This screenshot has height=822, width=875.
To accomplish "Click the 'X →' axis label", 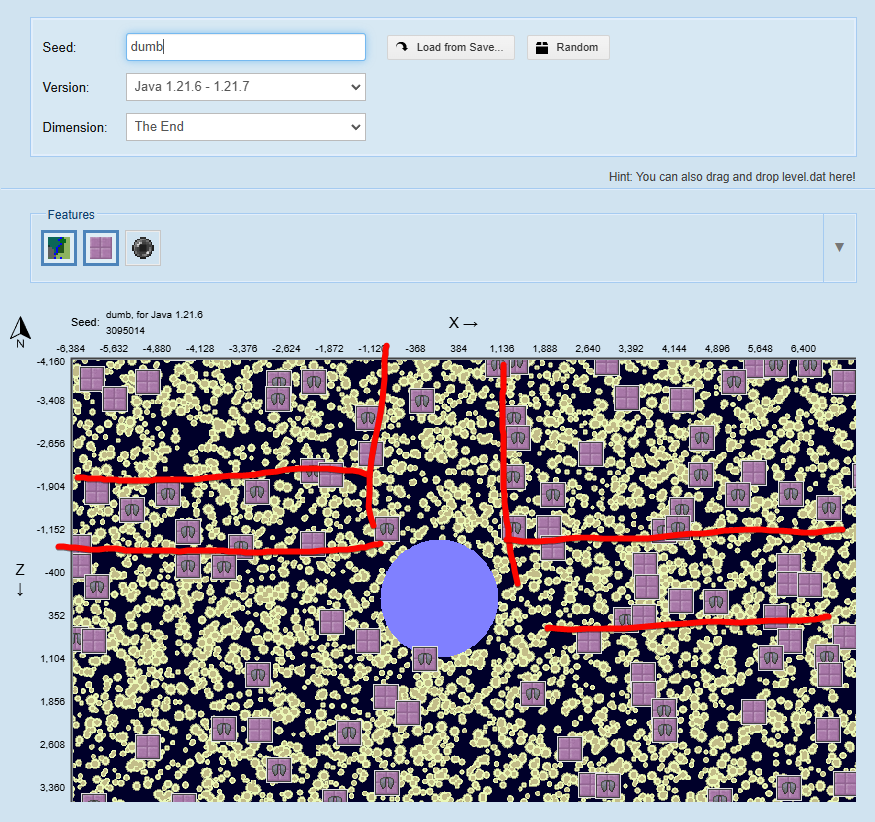I will tap(463, 323).
